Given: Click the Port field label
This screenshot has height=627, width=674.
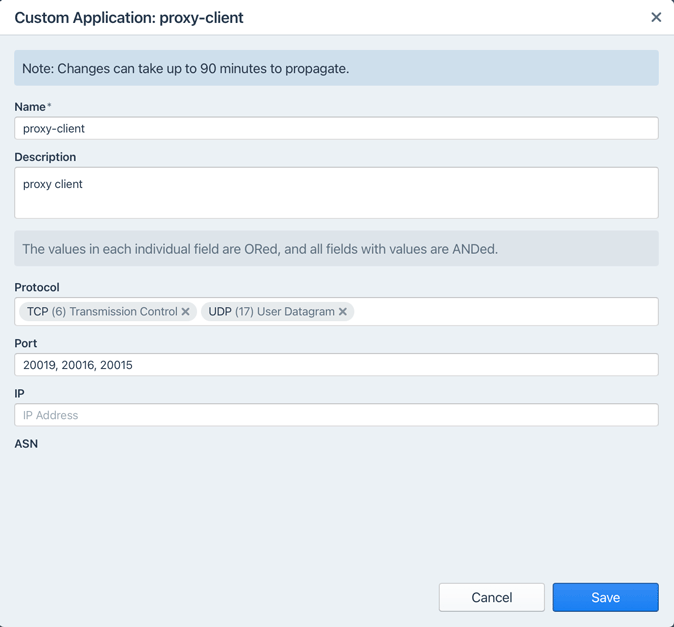Looking at the screenshot, I should pyautogui.click(x=26, y=343).
